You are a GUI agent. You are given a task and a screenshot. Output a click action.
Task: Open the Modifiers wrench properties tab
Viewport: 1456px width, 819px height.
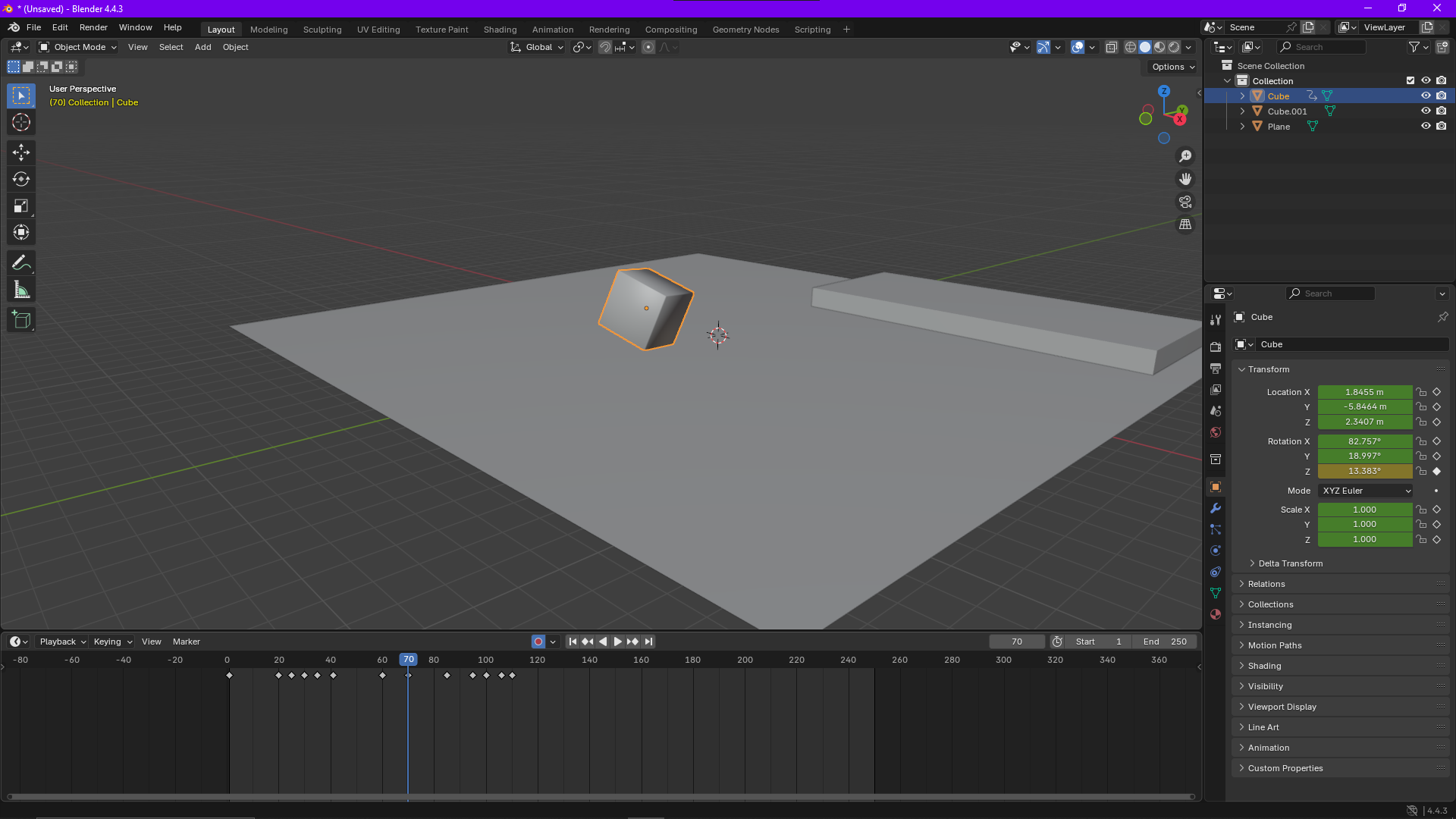(x=1216, y=508)
